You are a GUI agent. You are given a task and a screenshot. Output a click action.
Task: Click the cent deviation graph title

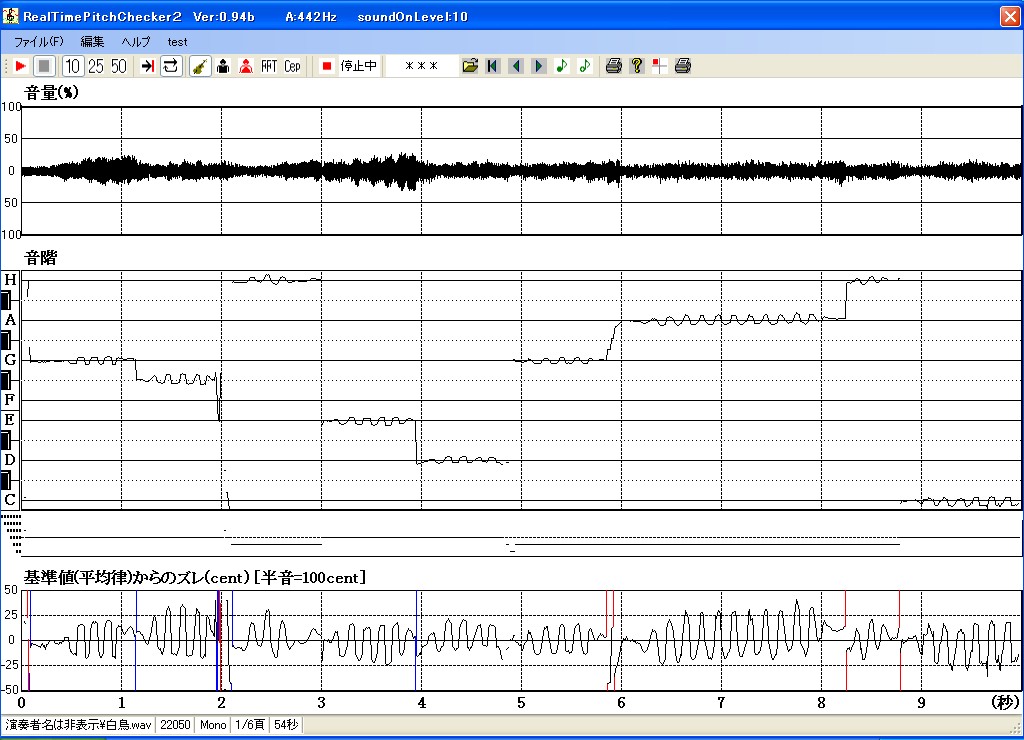click(195, 578)
